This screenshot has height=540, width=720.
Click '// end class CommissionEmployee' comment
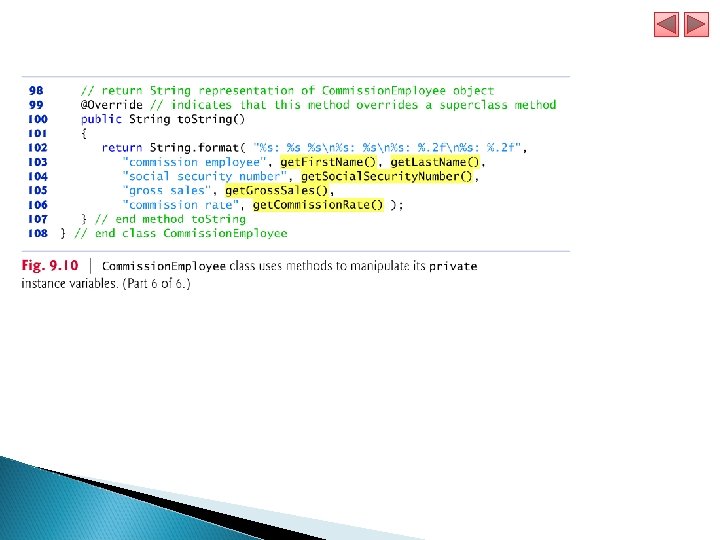(x=181, y=233)
